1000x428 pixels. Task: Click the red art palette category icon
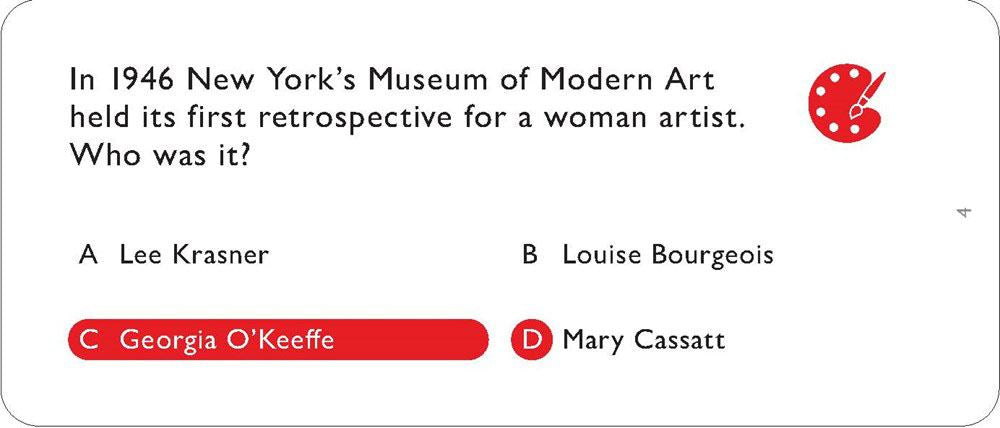(846, 103)
